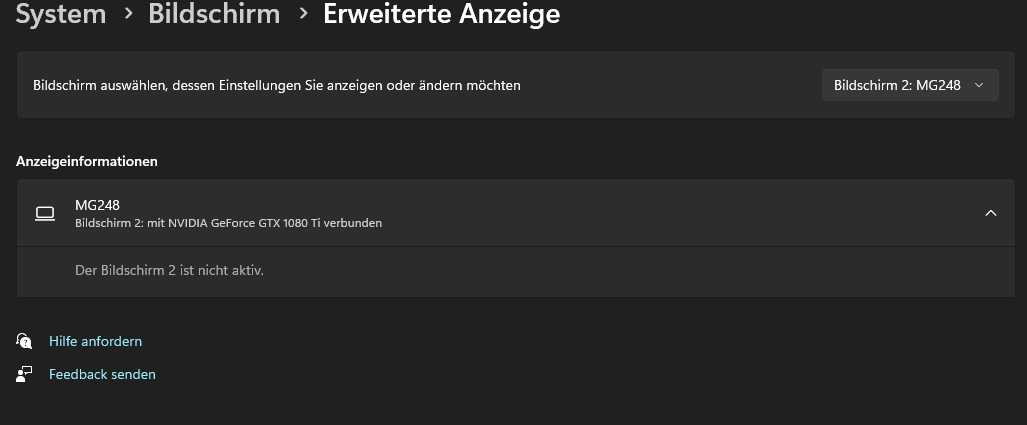Click the Anzeigeinformationen section heading
The height and width of the screenshot is (425, 1027).
click(87, 161)
